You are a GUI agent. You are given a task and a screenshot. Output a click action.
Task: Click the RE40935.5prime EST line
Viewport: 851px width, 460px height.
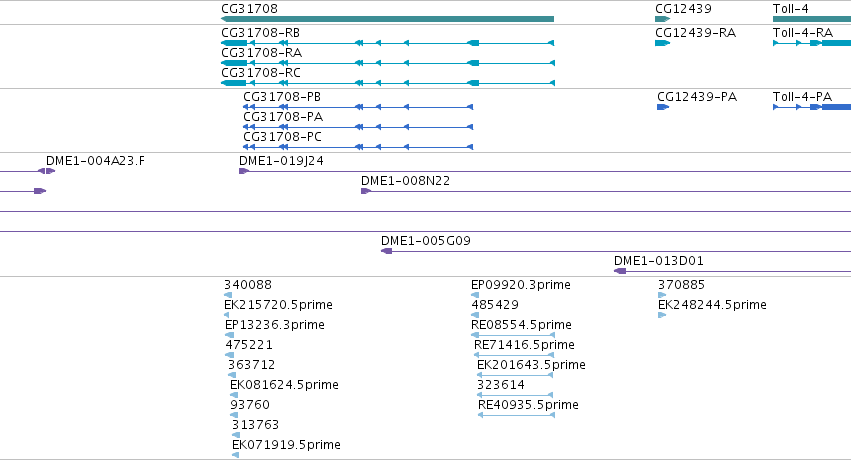pos(516,415)
